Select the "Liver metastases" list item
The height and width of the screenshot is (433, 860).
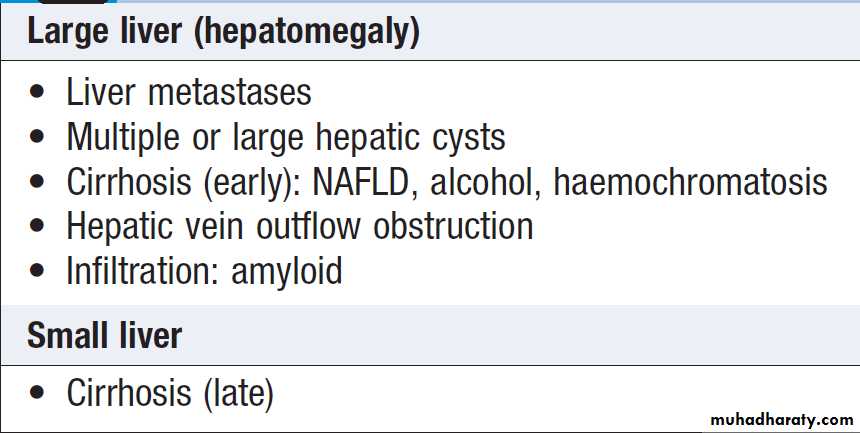coord(189,92)
